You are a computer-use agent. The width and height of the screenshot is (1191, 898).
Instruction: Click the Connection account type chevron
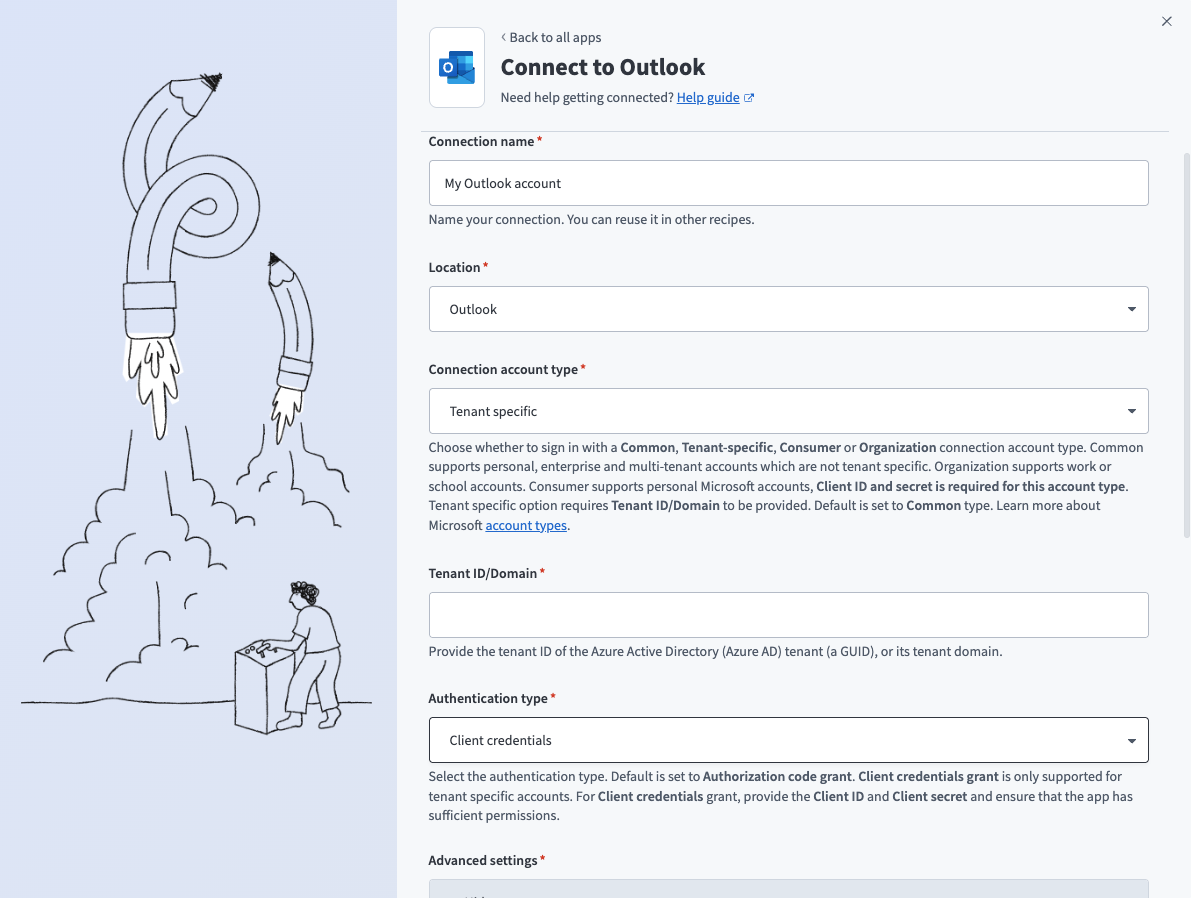pos(1131,411)
